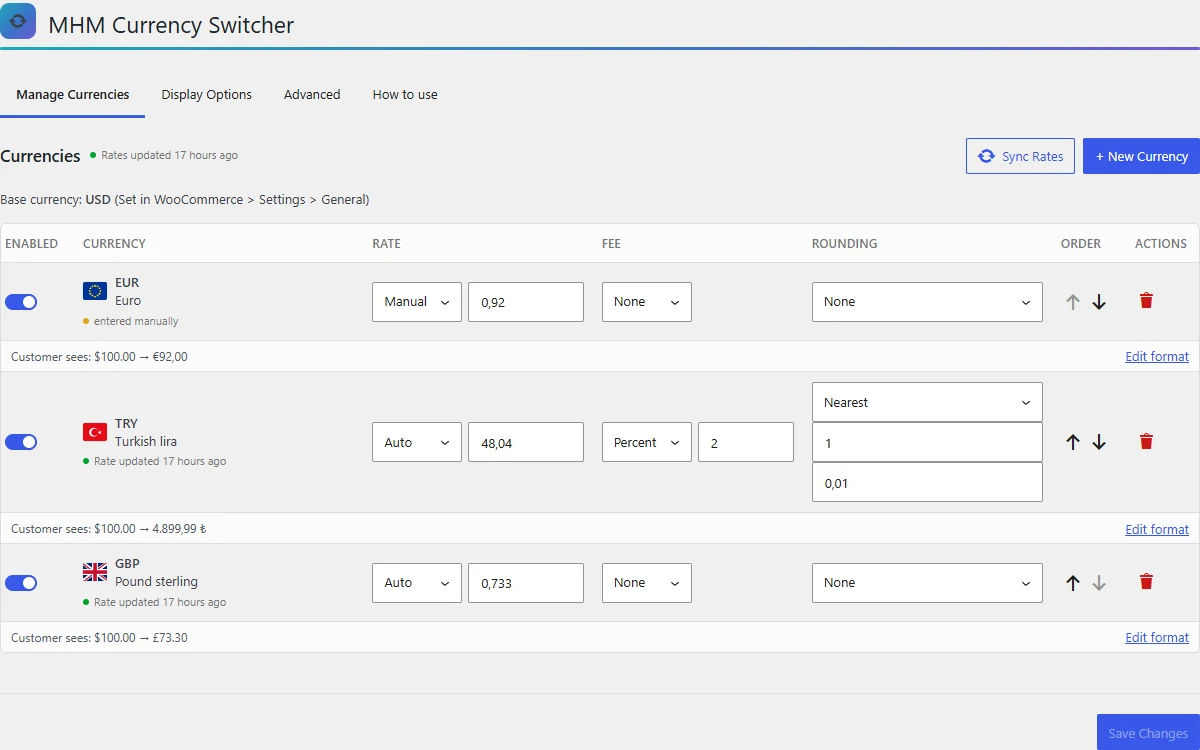This screenshot has height=750, width=1200.
Task: Move TRY up in the order
Action: pyautogui.click(x=1073, y=442)
